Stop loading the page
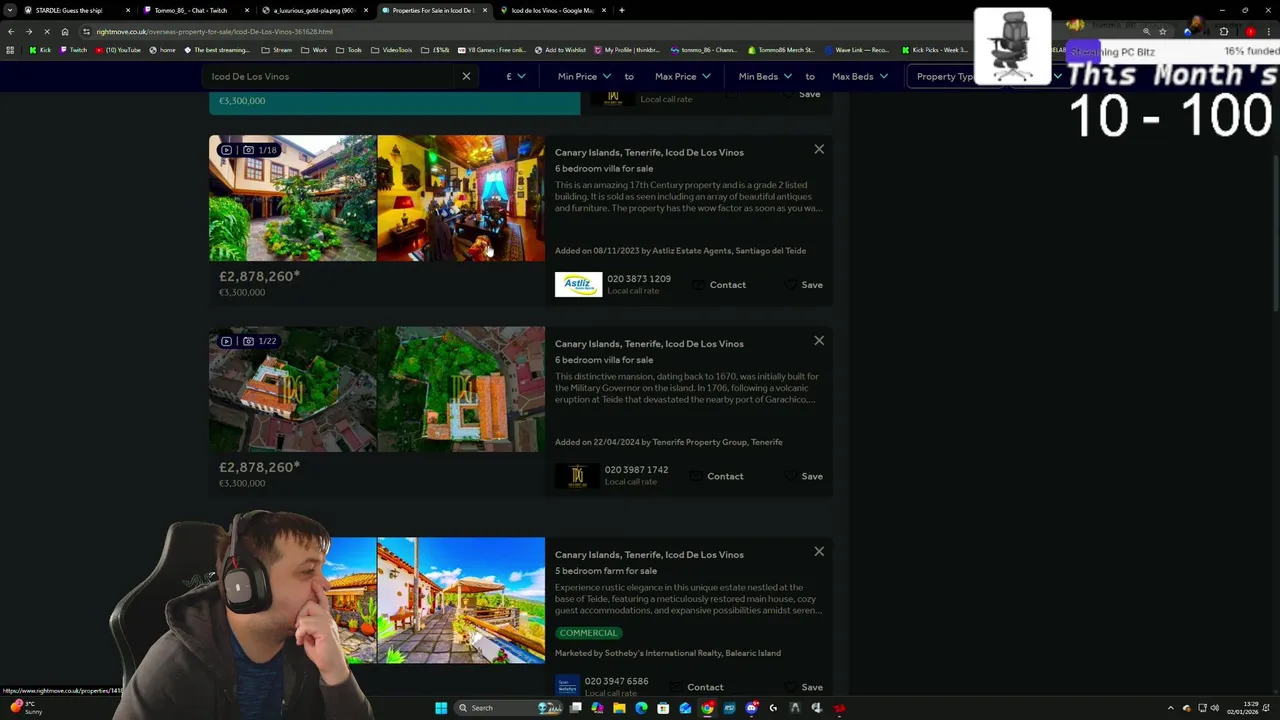This screenshot has height=720, width=1280. click(x=46, y=31)
